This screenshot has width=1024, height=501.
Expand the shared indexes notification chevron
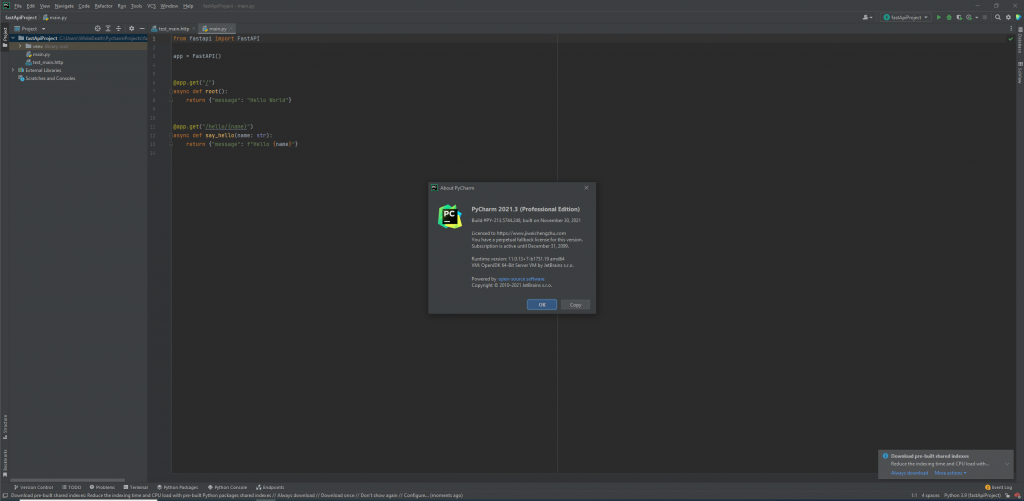point(1007,464)
